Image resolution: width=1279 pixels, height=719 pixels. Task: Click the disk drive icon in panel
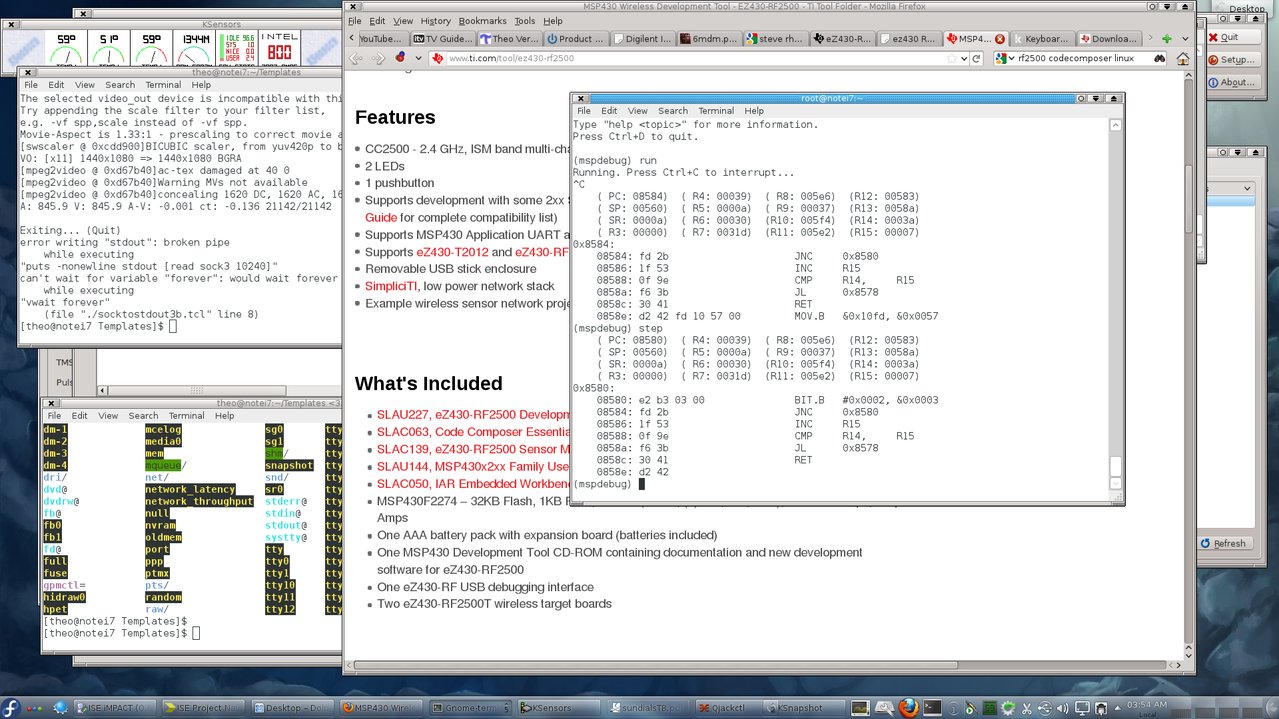point(883,707)
